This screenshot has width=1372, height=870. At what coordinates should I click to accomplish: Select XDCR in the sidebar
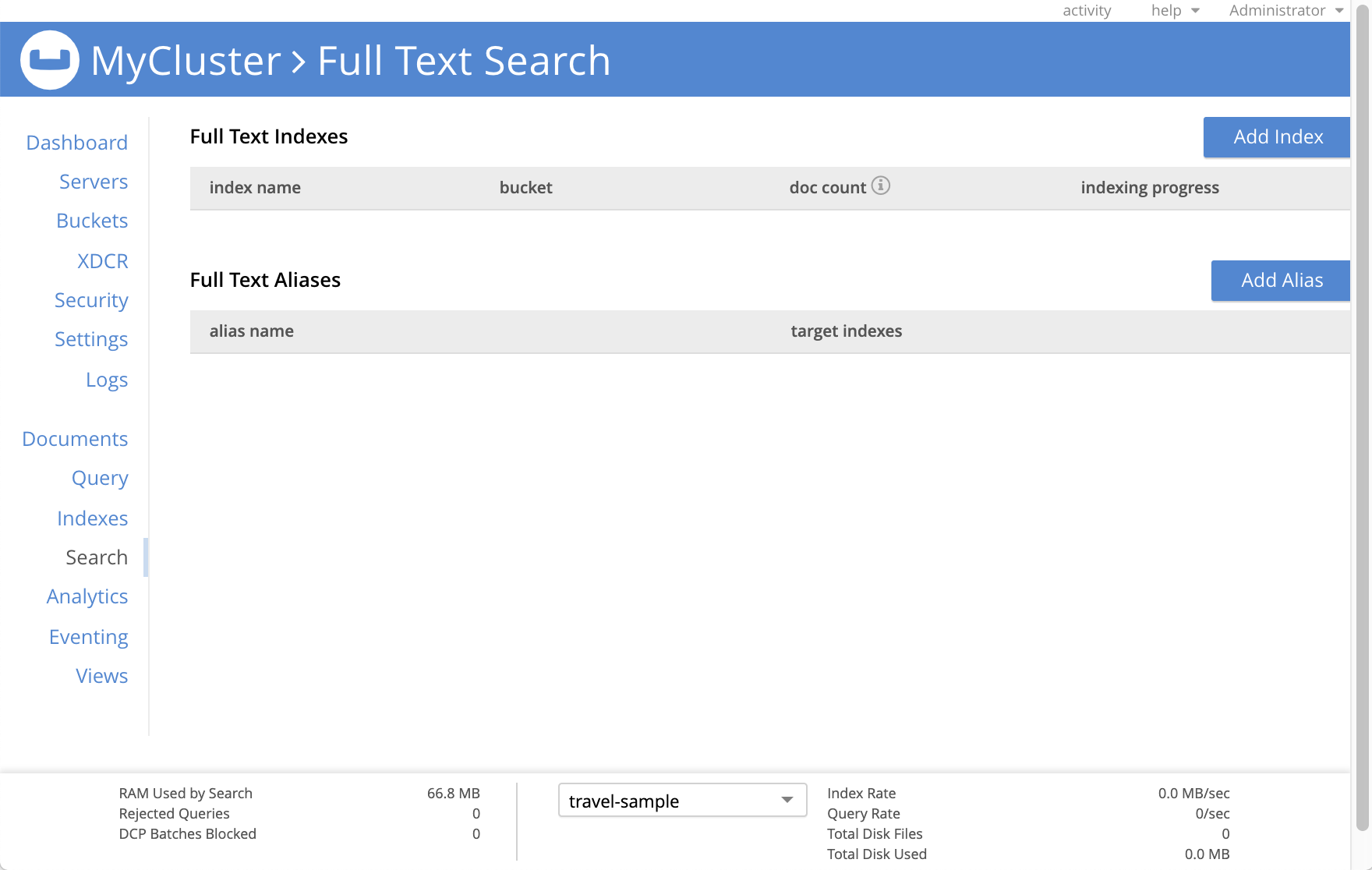click(102, 261)
